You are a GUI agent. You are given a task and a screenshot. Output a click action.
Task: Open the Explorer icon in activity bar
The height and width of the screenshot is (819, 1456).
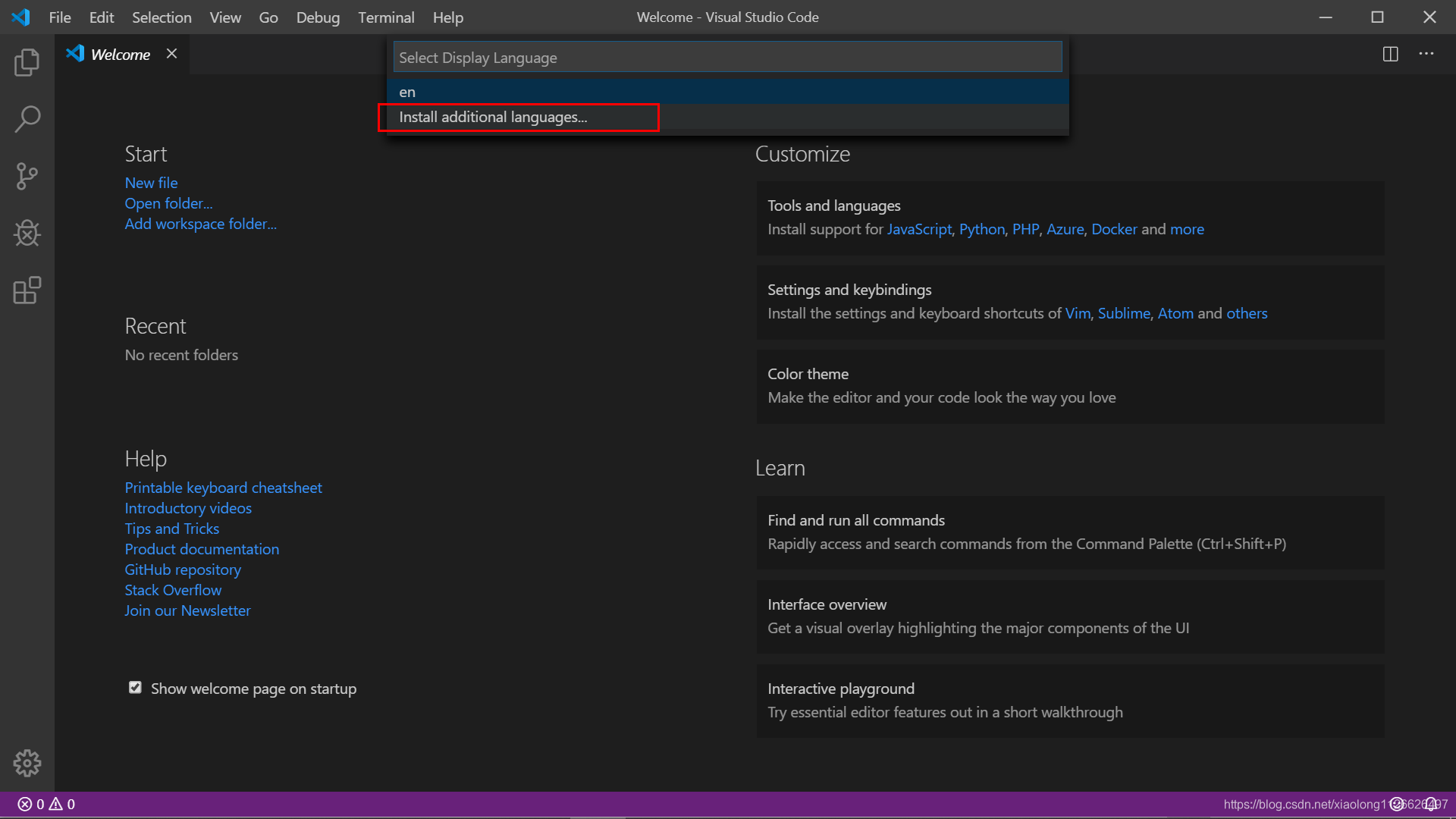coord(27,63)
